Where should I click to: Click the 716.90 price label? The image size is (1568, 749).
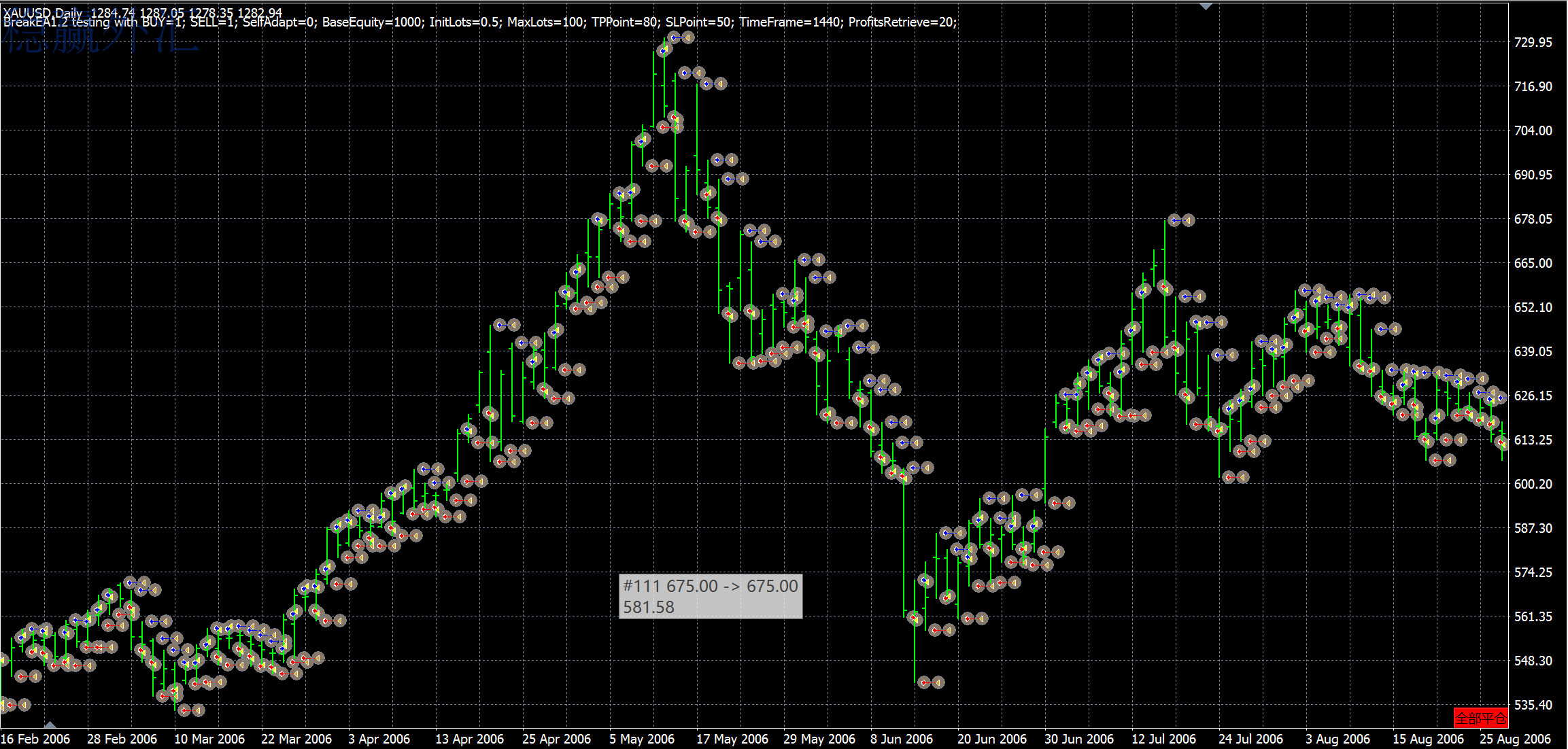coord(1533,86)
